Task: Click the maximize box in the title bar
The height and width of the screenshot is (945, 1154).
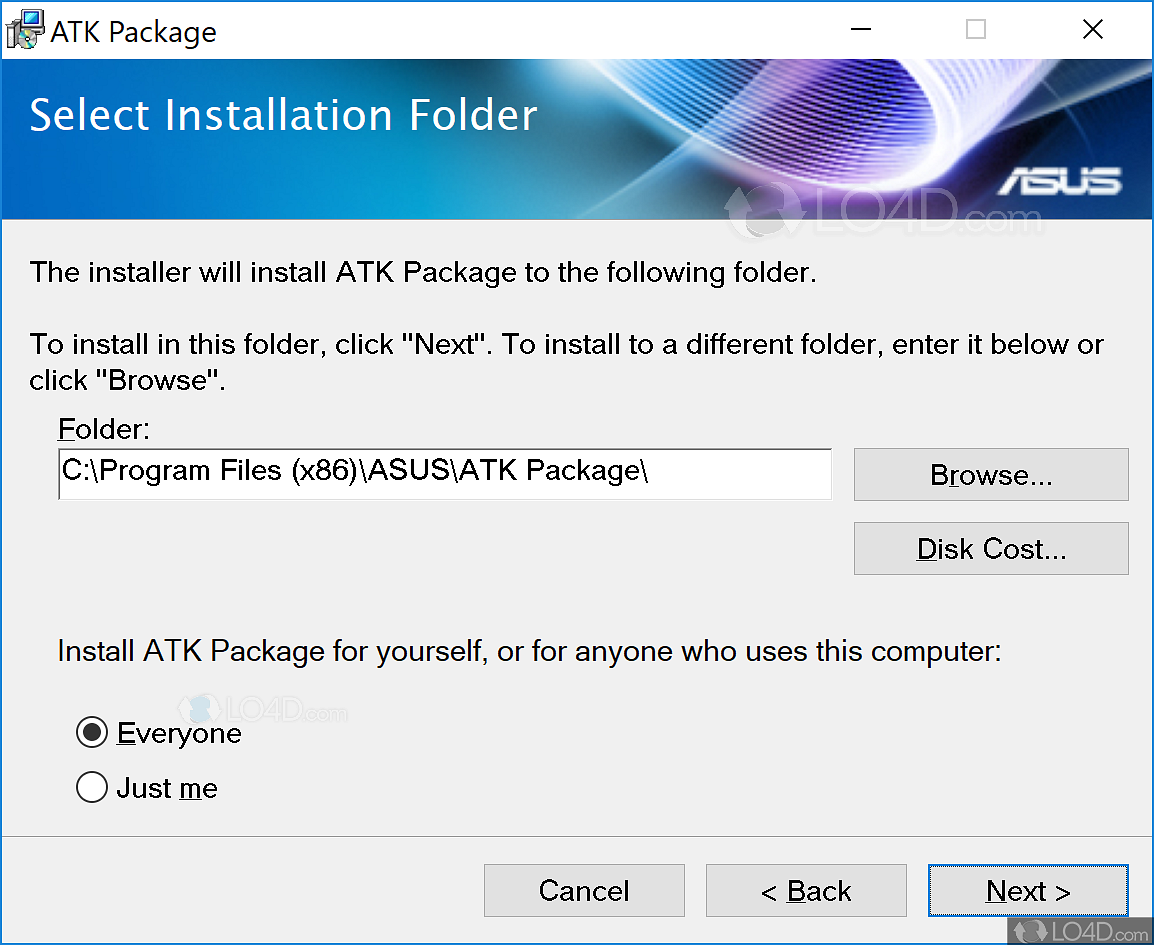Action: (x=976, y=30)
